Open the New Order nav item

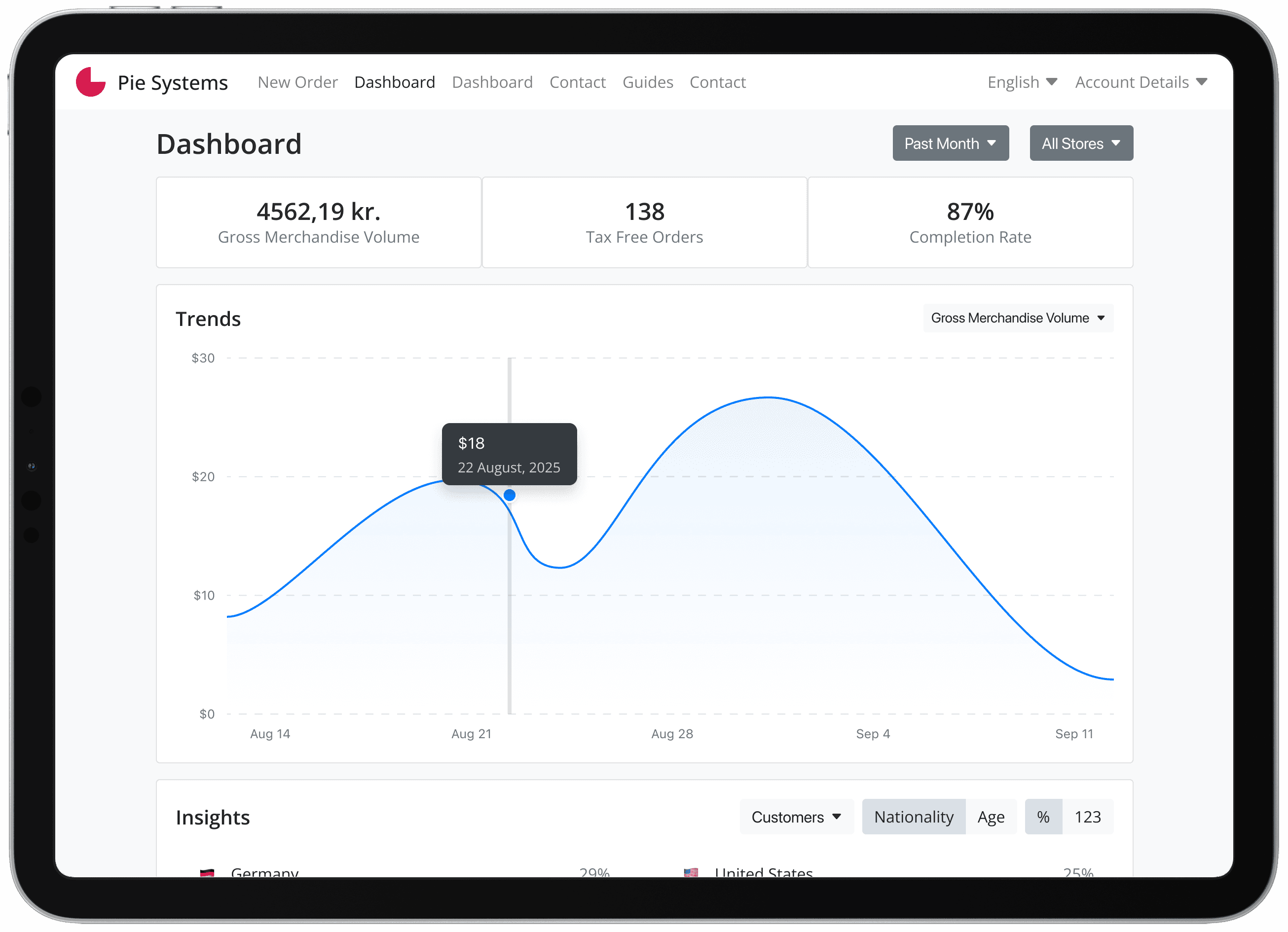pyautogui.click(x=297, y=82)
